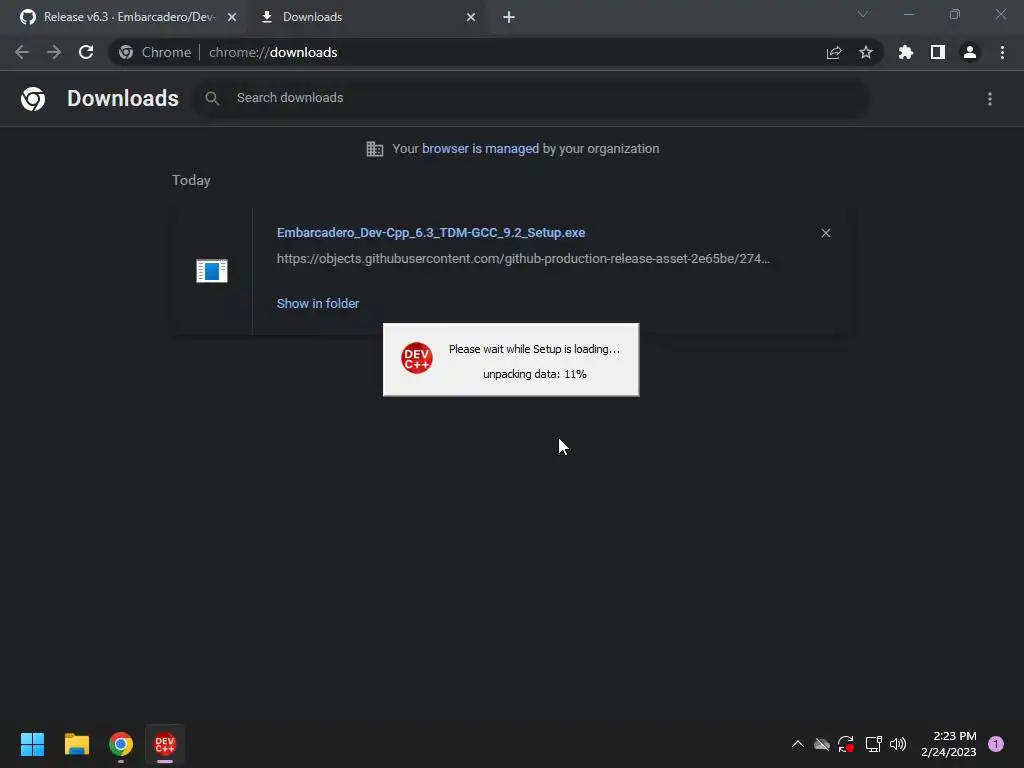Click the browser forward arrow
This screenshot has width=1024, height=768.
54,52
